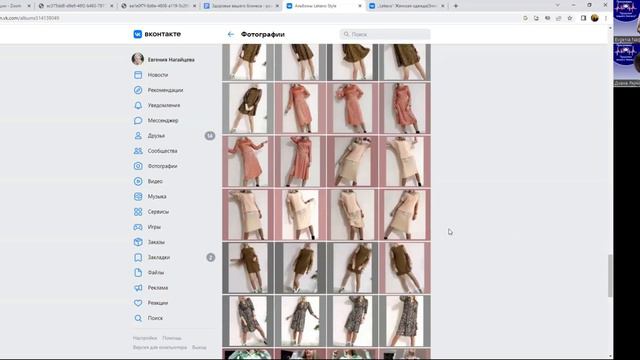Open the Игры gamepad icon
Screen dimensions: 640x360
pyautogui.click(x=138, y=227)
